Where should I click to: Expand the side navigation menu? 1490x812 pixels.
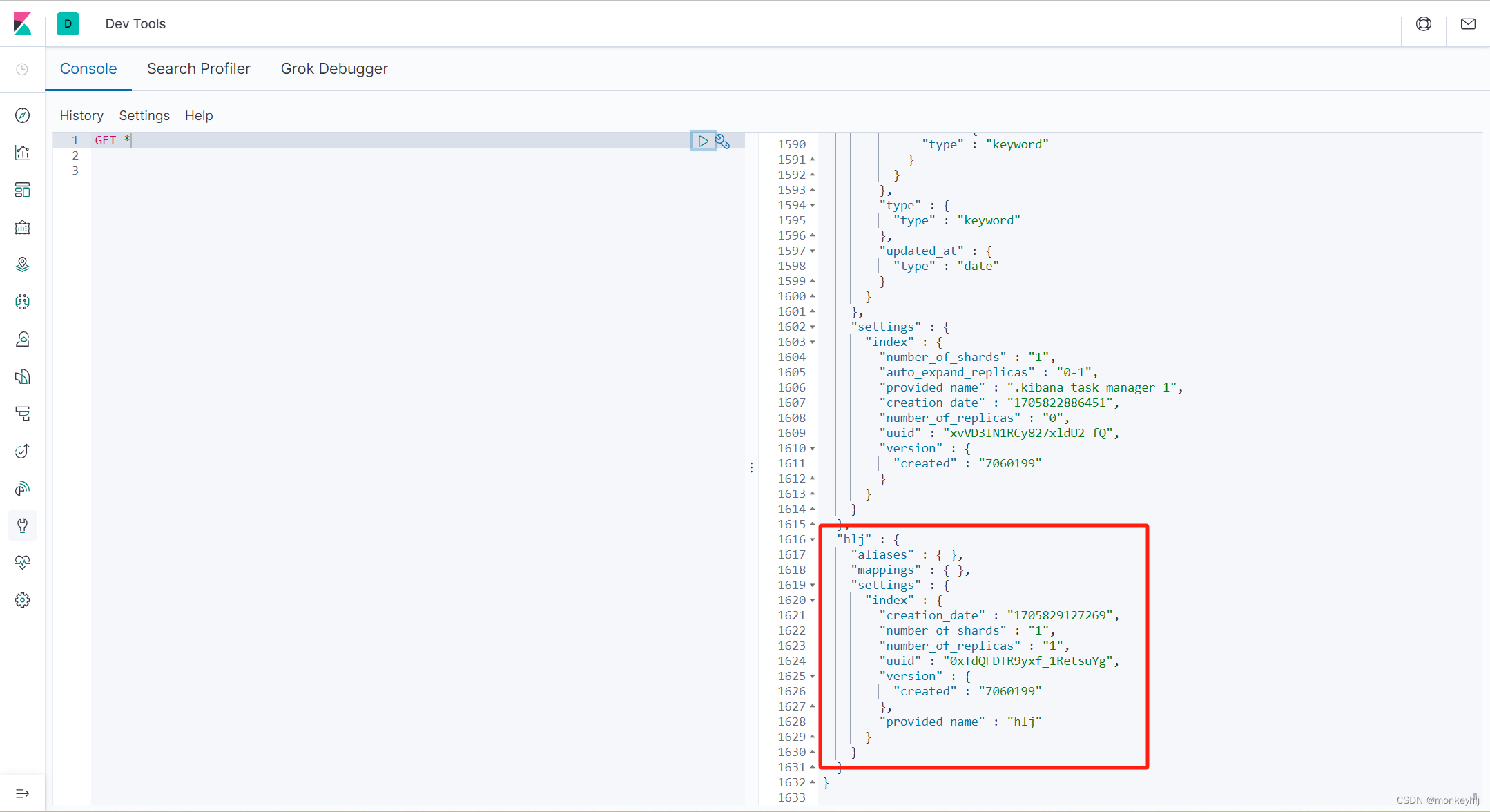coord(23,793)
